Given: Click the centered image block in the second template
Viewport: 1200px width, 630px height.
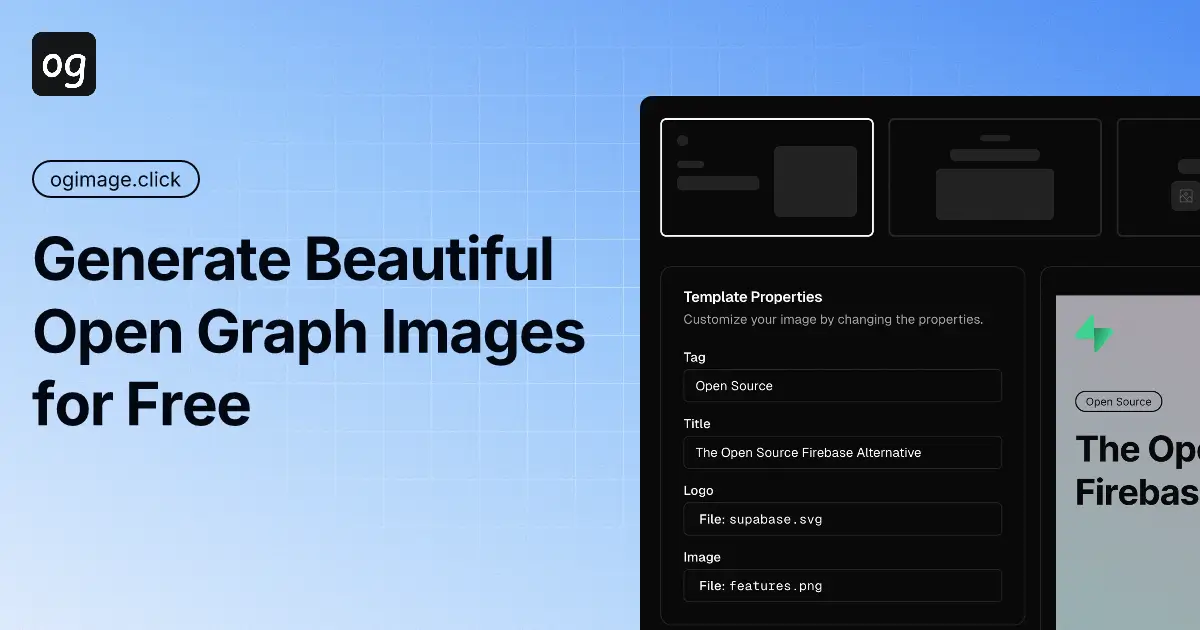Looking at the screenshot, I should pyautogui.click(x=994, y=195).
